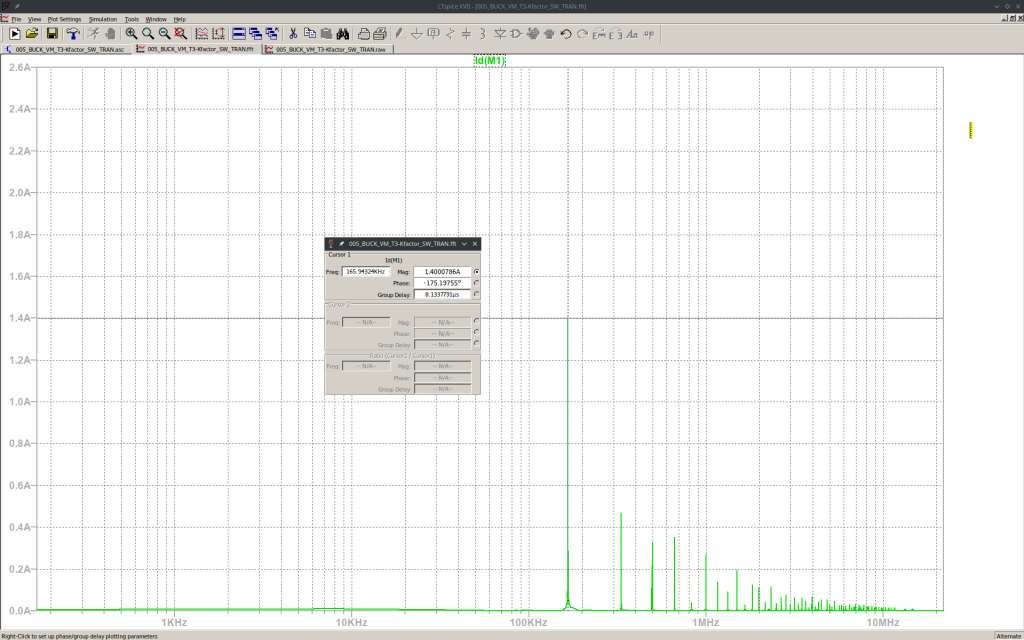This screenshot has height=640, width=1024.
Task: Click the Id(M1) trace label
Action: point(490,61)
